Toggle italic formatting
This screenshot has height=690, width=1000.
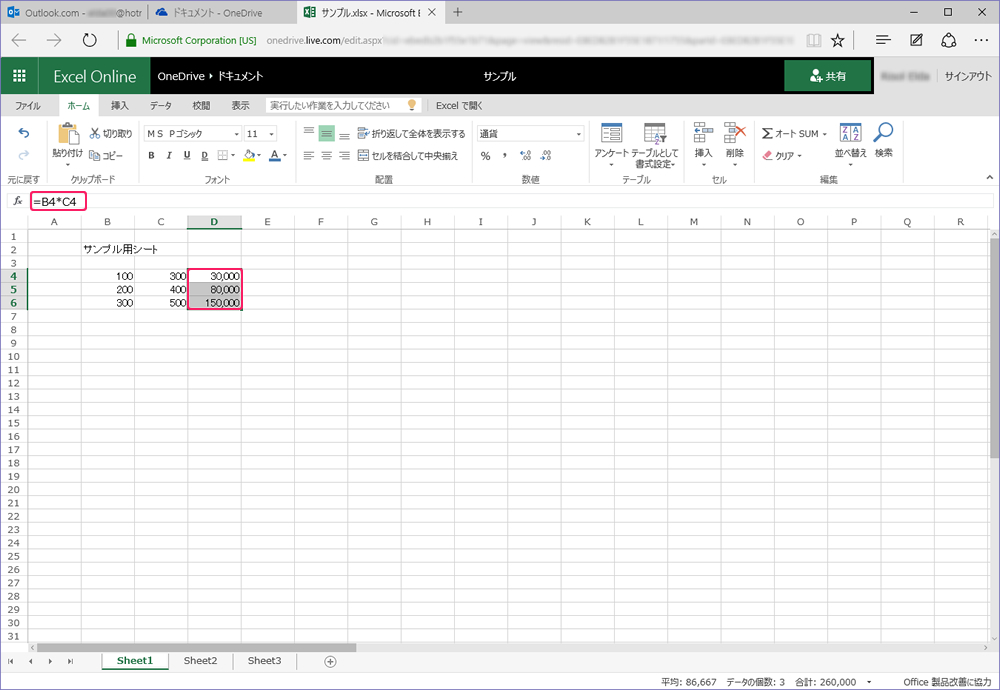coord(169,155)
